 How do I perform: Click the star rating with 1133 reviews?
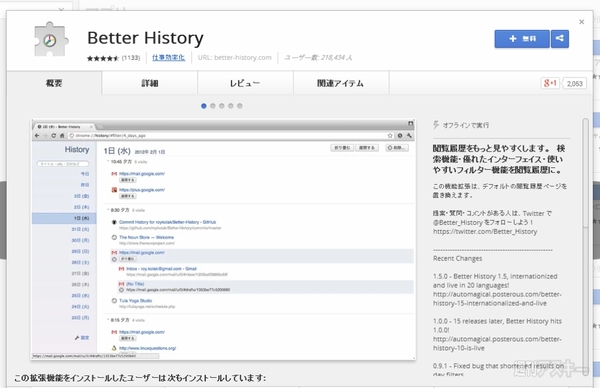[113, 58]
